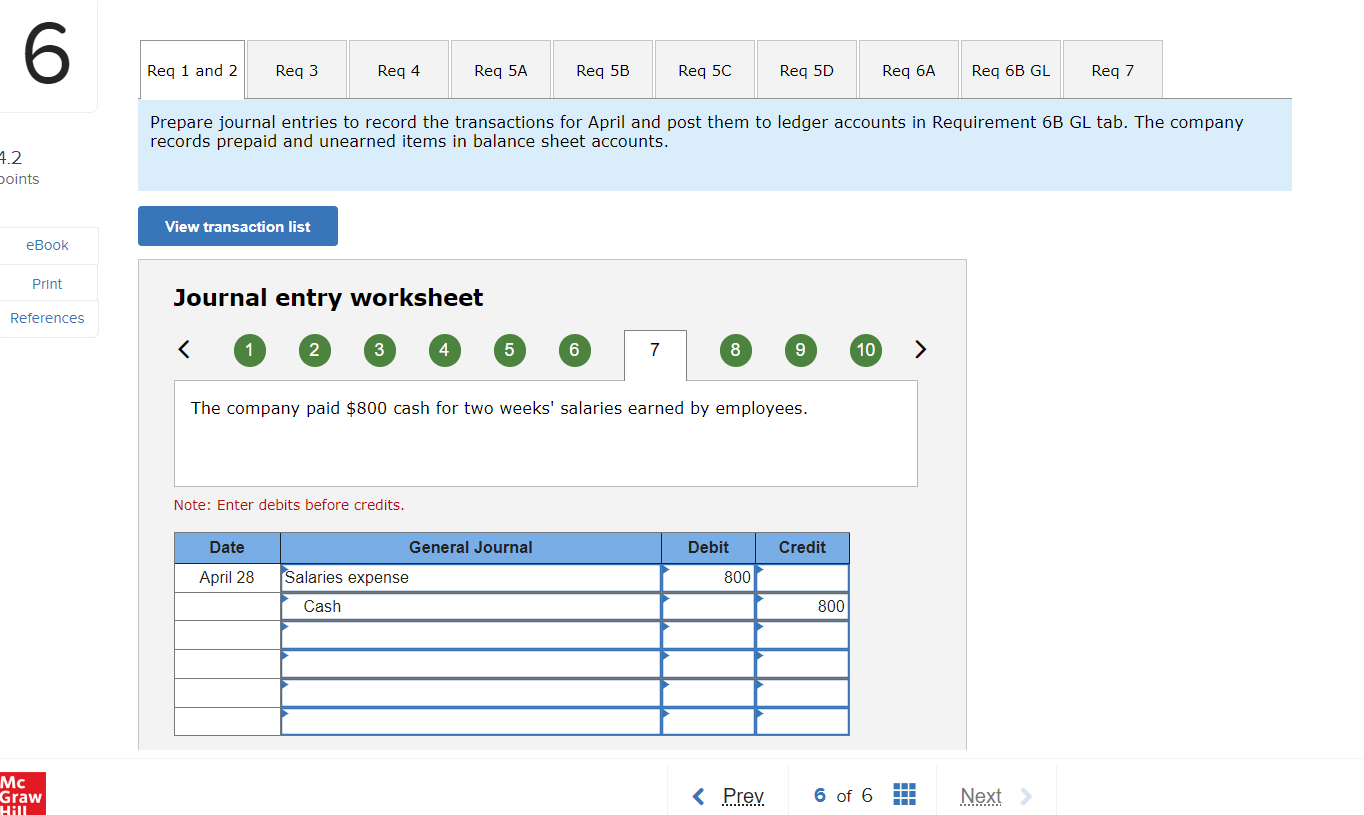Select transaction circle number 5
The height and width of the screenshot is (815, 1364).
click(509, 350)
